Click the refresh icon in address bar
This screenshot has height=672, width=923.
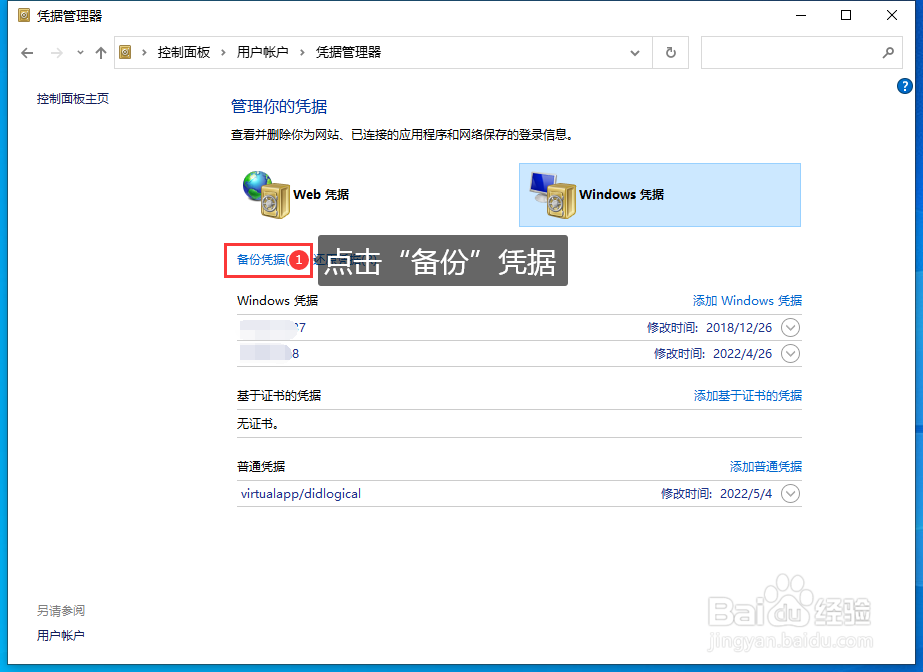click(669, 52)
